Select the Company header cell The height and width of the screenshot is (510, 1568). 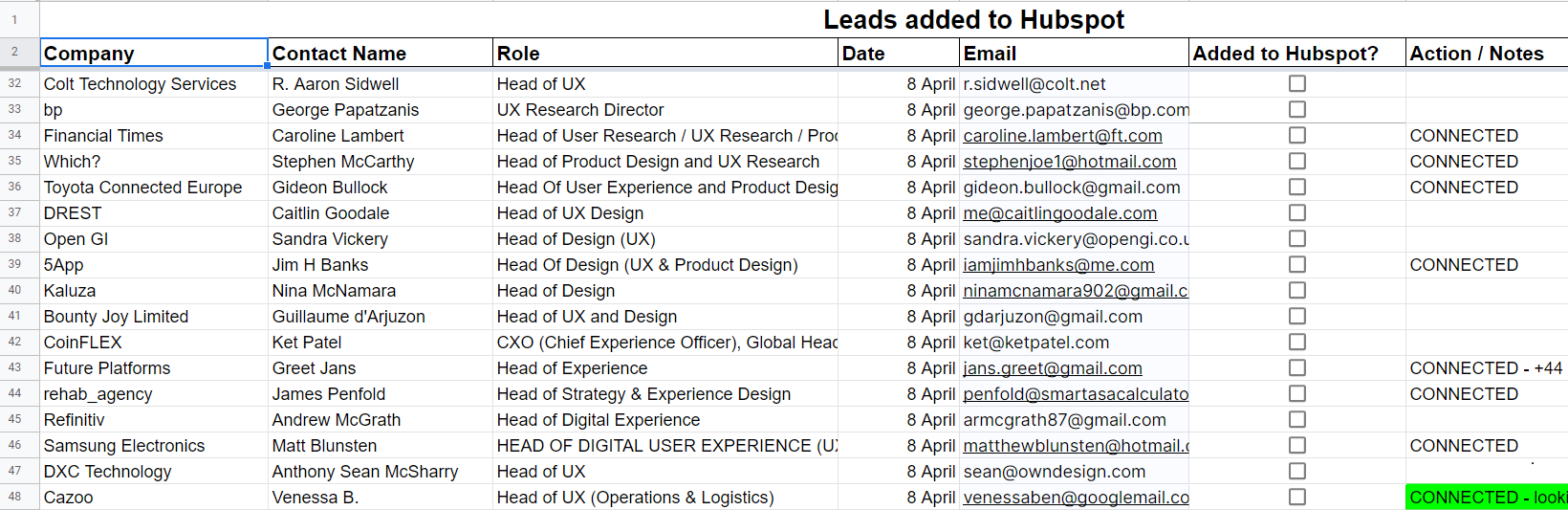pyautogui.click(x=153, y=54)
